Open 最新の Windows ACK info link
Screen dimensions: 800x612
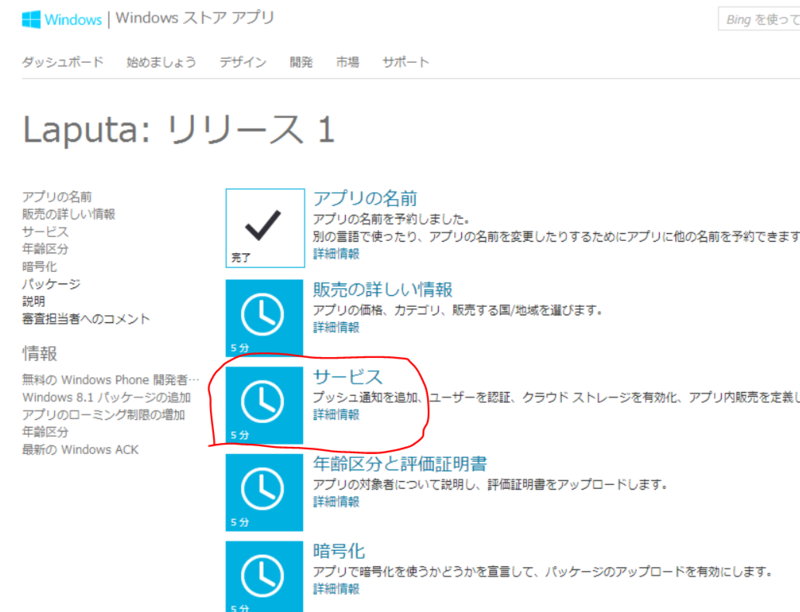coord(80,450)
